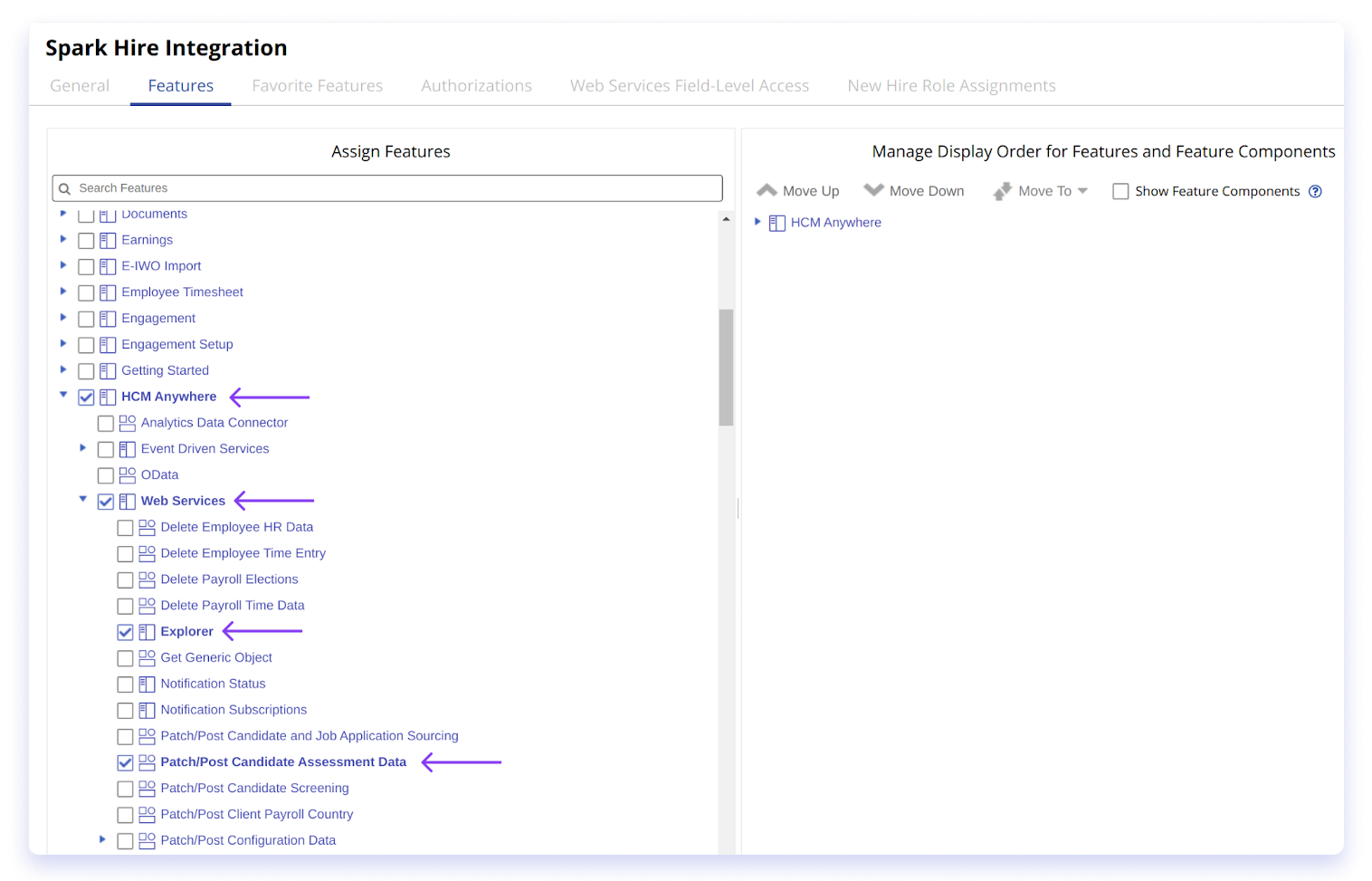This screenshot has width=1372, height=881.
Task: Check the OData checkbox
Action: coord(106,475)
